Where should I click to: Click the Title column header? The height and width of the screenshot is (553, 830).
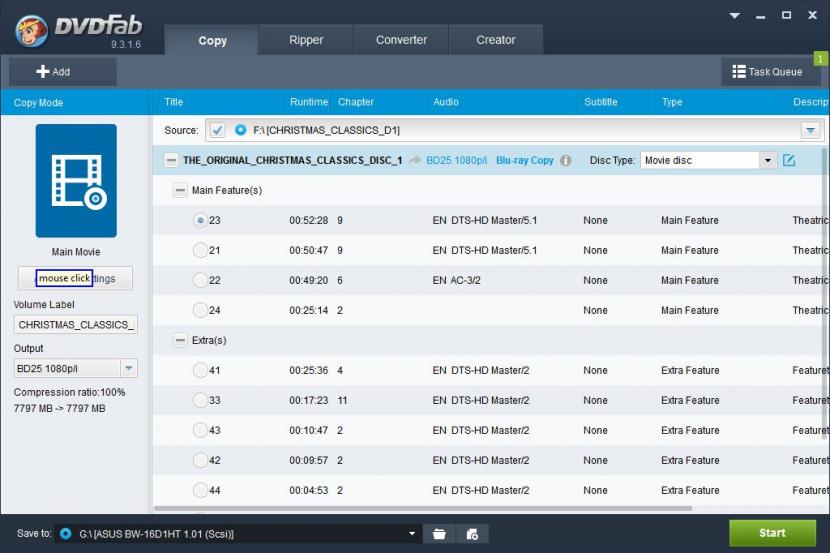(174, 102)
